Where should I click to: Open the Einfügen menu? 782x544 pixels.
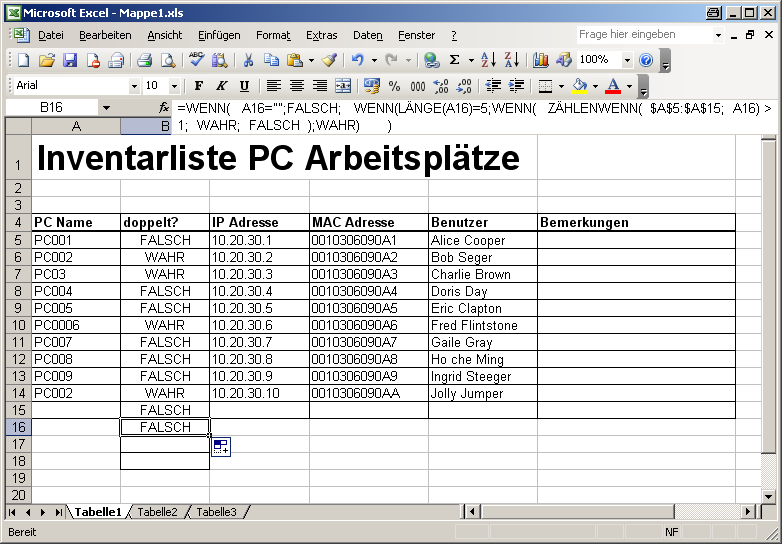pos(219,35)
